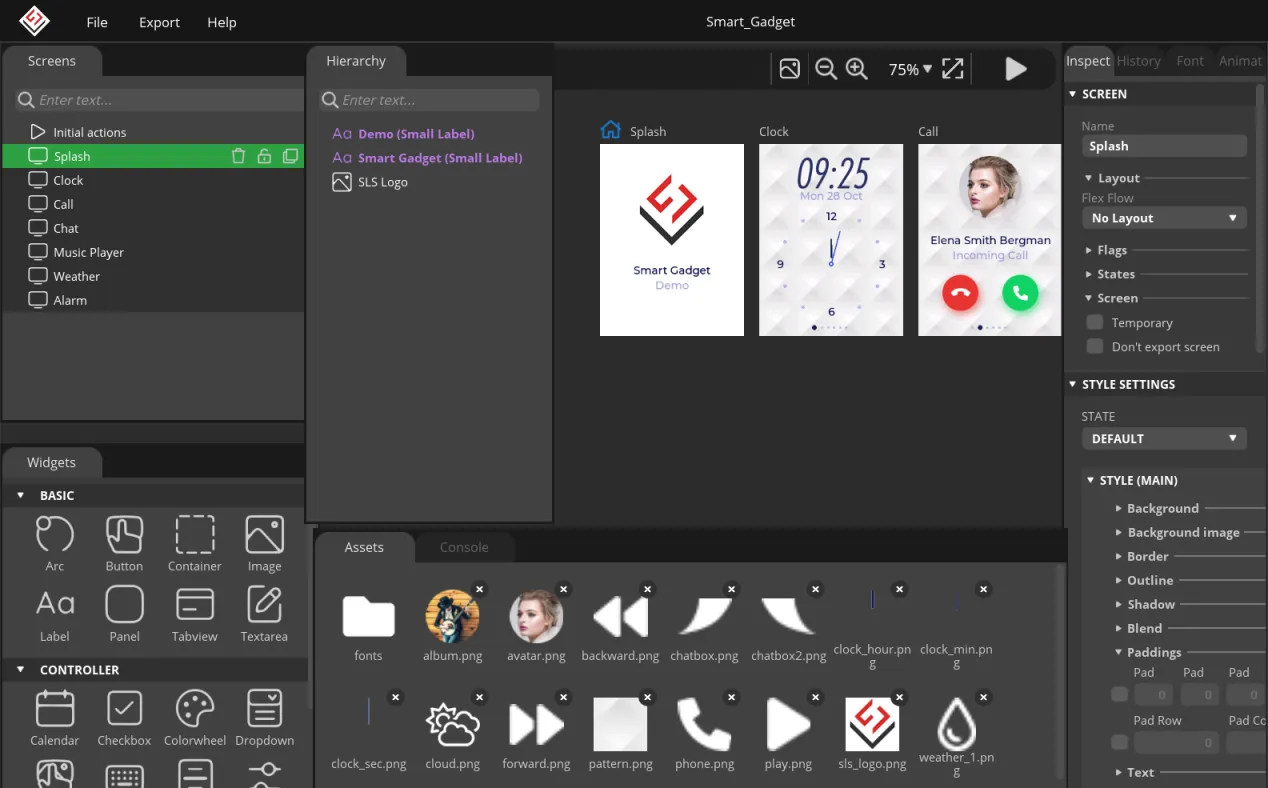Open the File menu
Screen dimensions: 1268x788
pos(97,22)
